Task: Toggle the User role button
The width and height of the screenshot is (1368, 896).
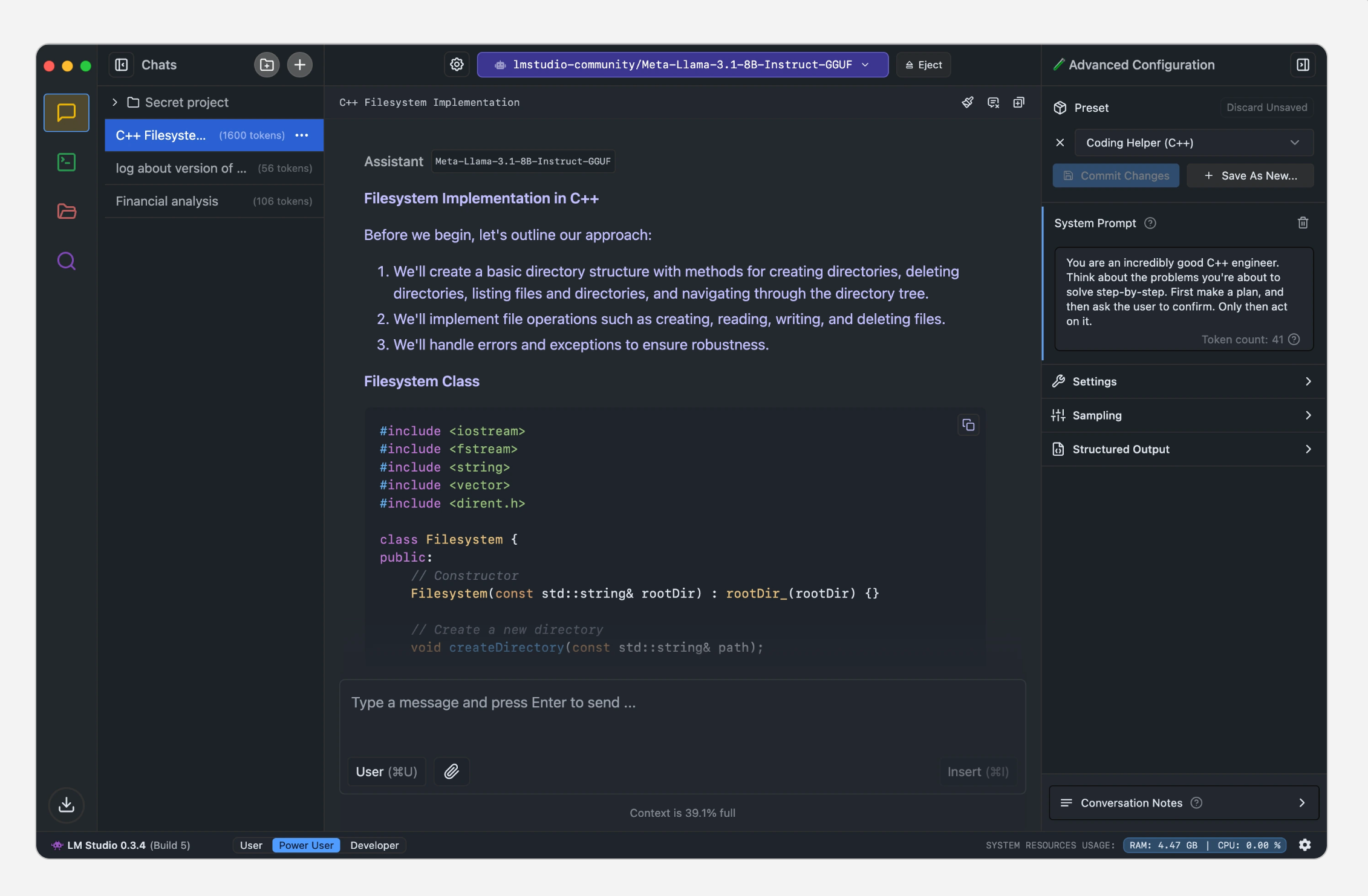Action: pos(386,771)
